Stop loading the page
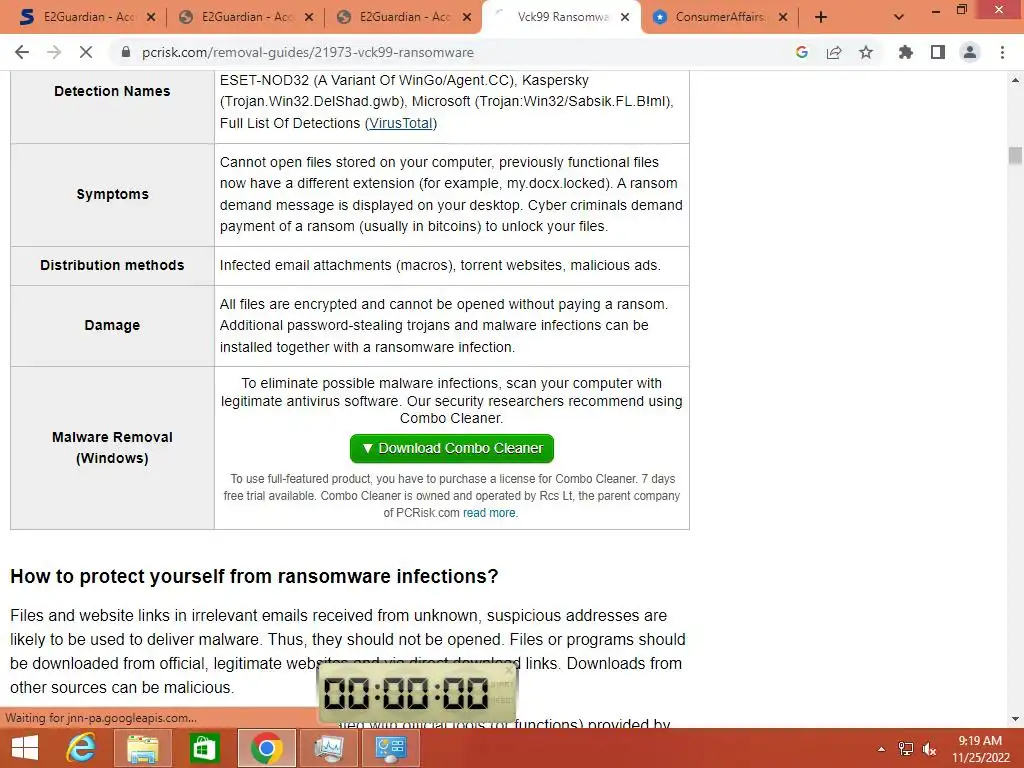Viewport: 1024px width, 768px height. 86,52
